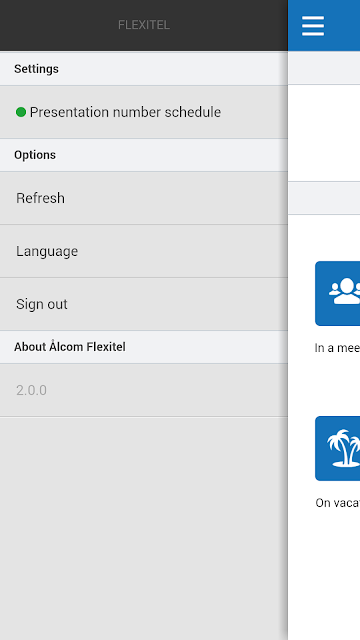Tap the second gray section bar above the meeting icon
Screen dimensions: 360x640
click(x=324, y=198)
